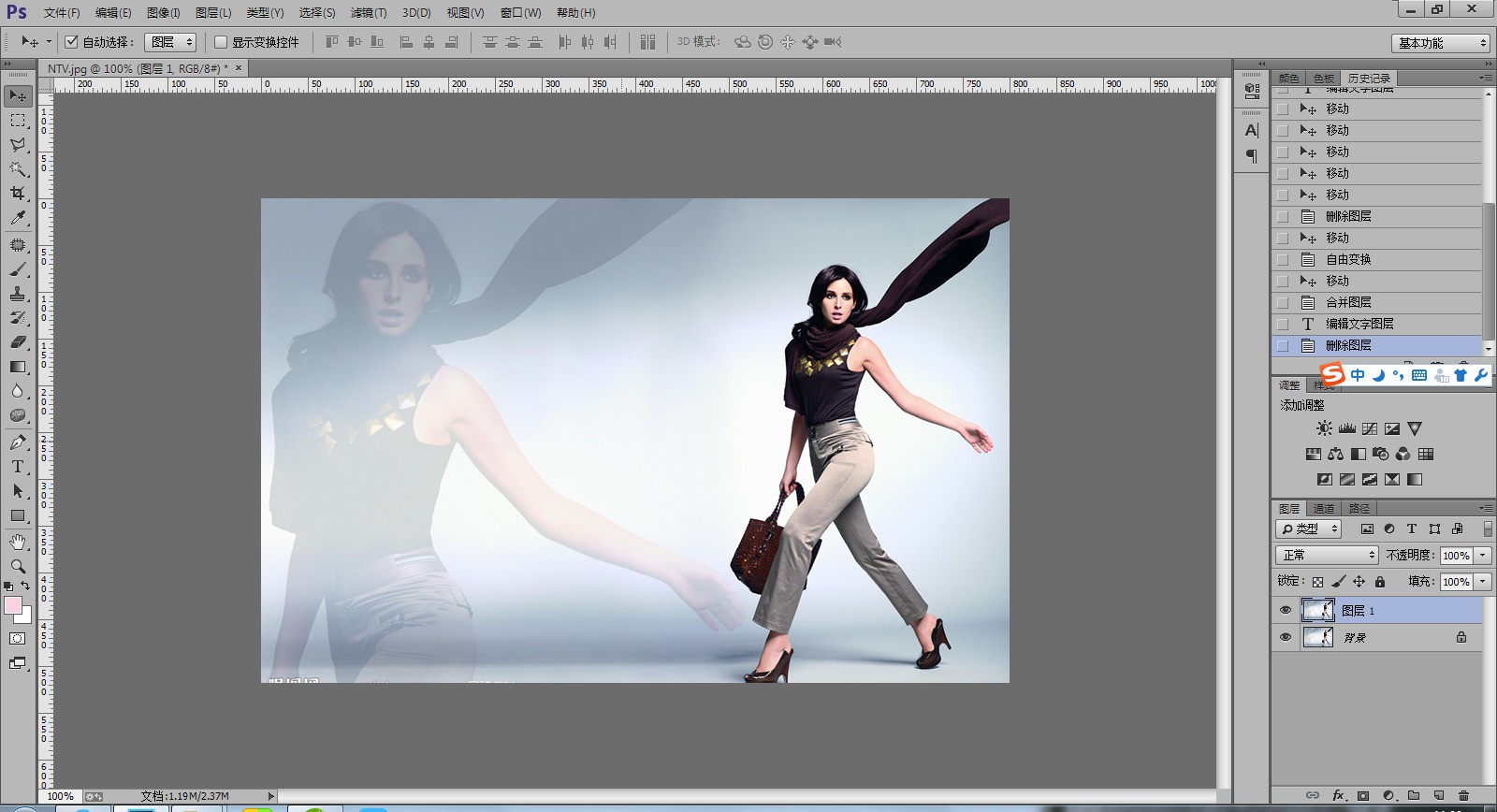Screen dimensions: 1497x812
Task: Delete layer with trash icon
Action: (1464, 795)
